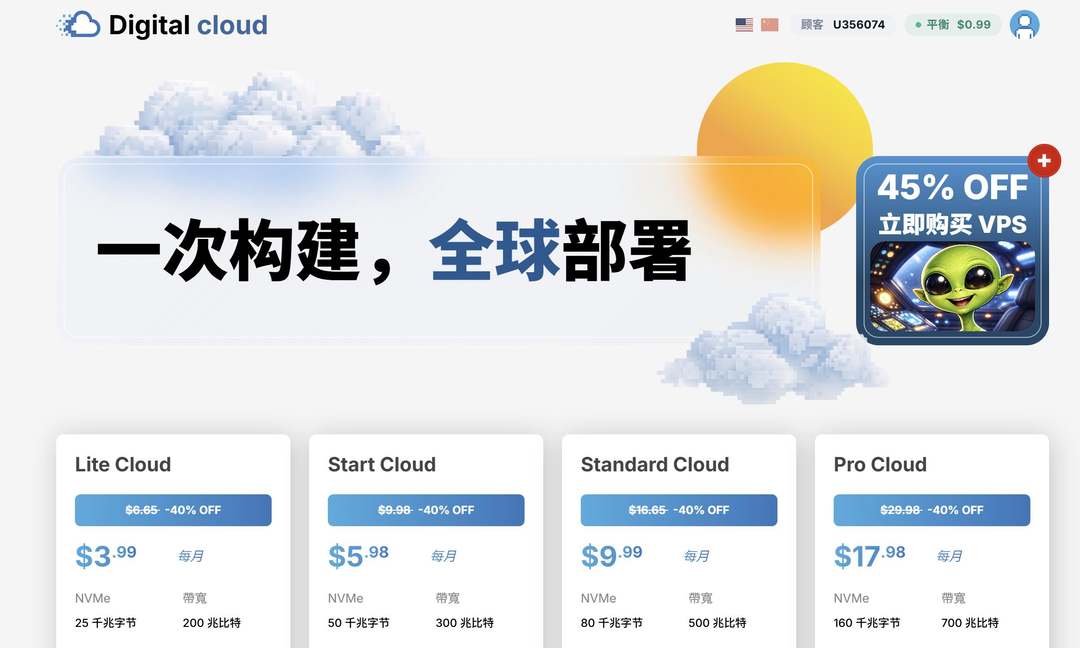Click Lite Cloud $6.65 -40% OFF banner
The width and height of the screenshot is (1080, 648).
173,510
